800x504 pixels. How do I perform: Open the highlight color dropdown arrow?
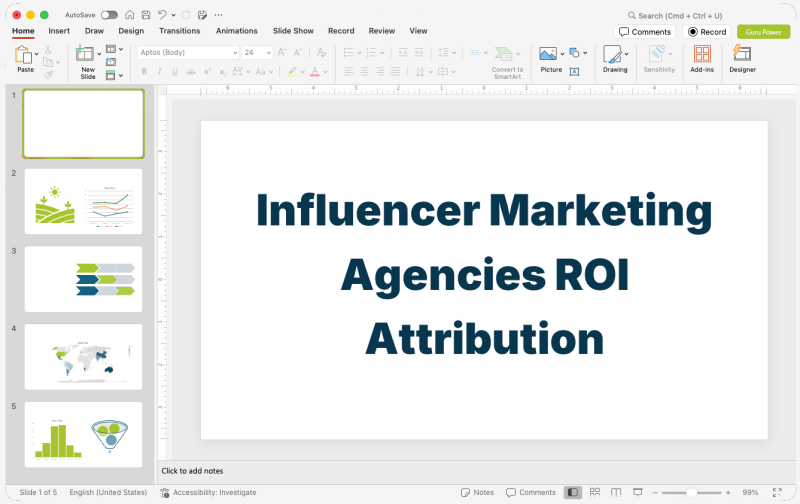pos(303,72)
